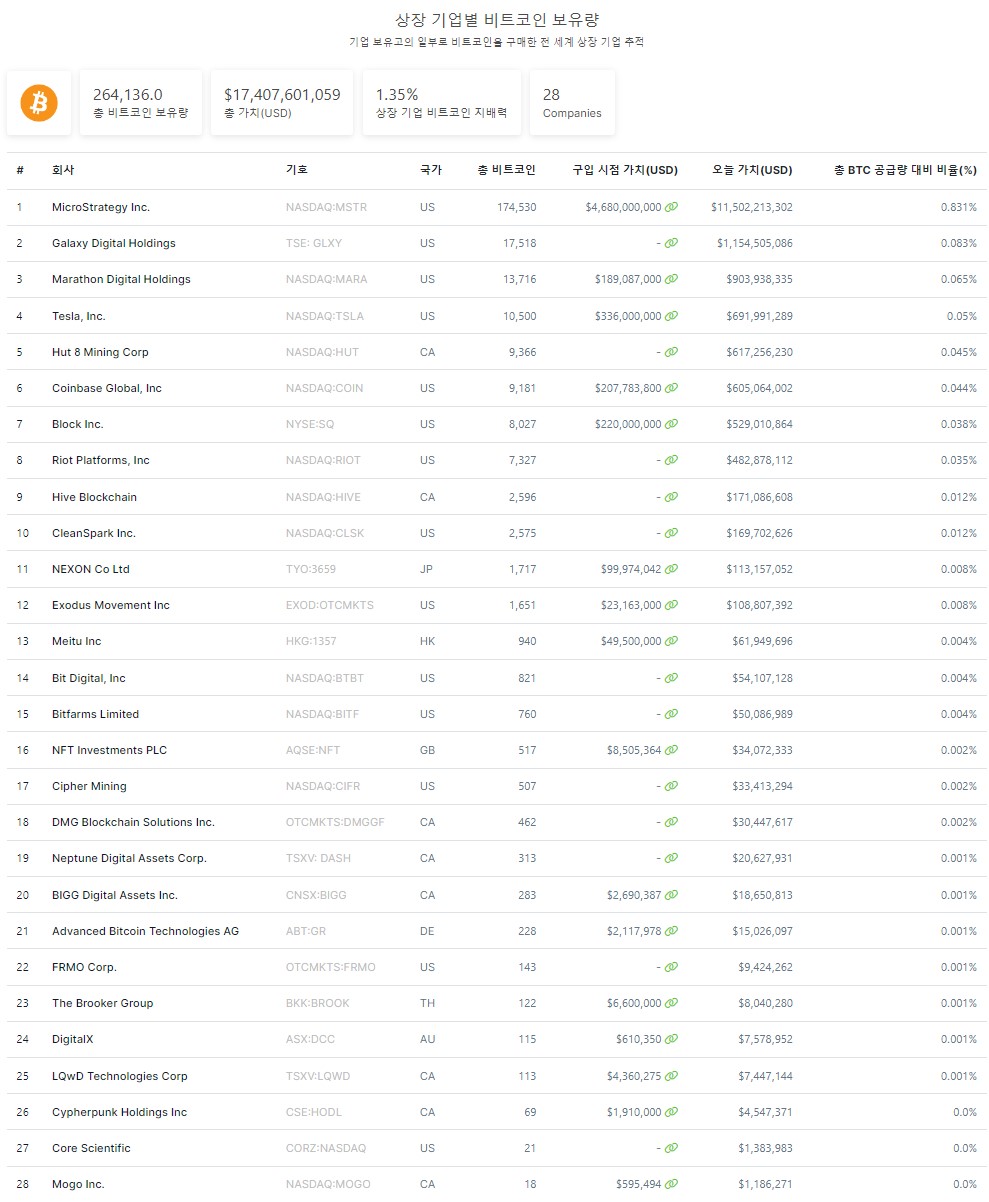
Task: Open the link icon in BIGG Digital Assets row
Action: [671, 895]
